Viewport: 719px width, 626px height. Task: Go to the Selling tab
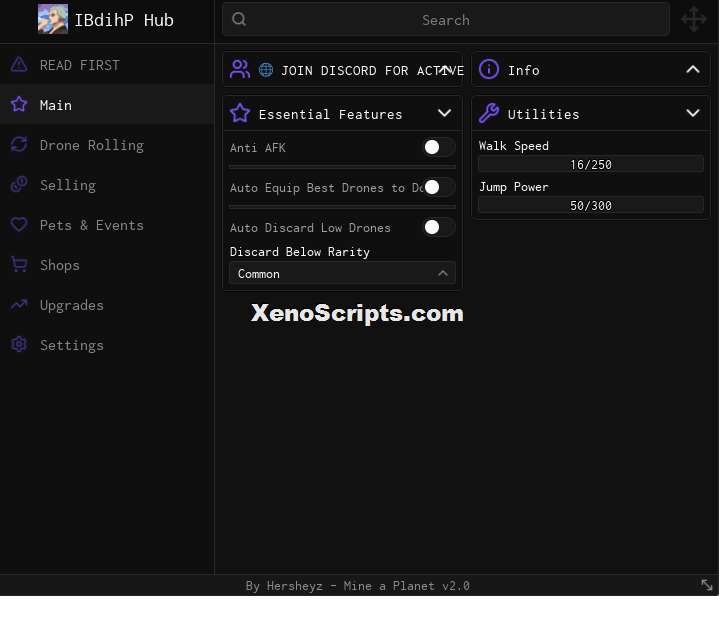click(x=107, y=184)
